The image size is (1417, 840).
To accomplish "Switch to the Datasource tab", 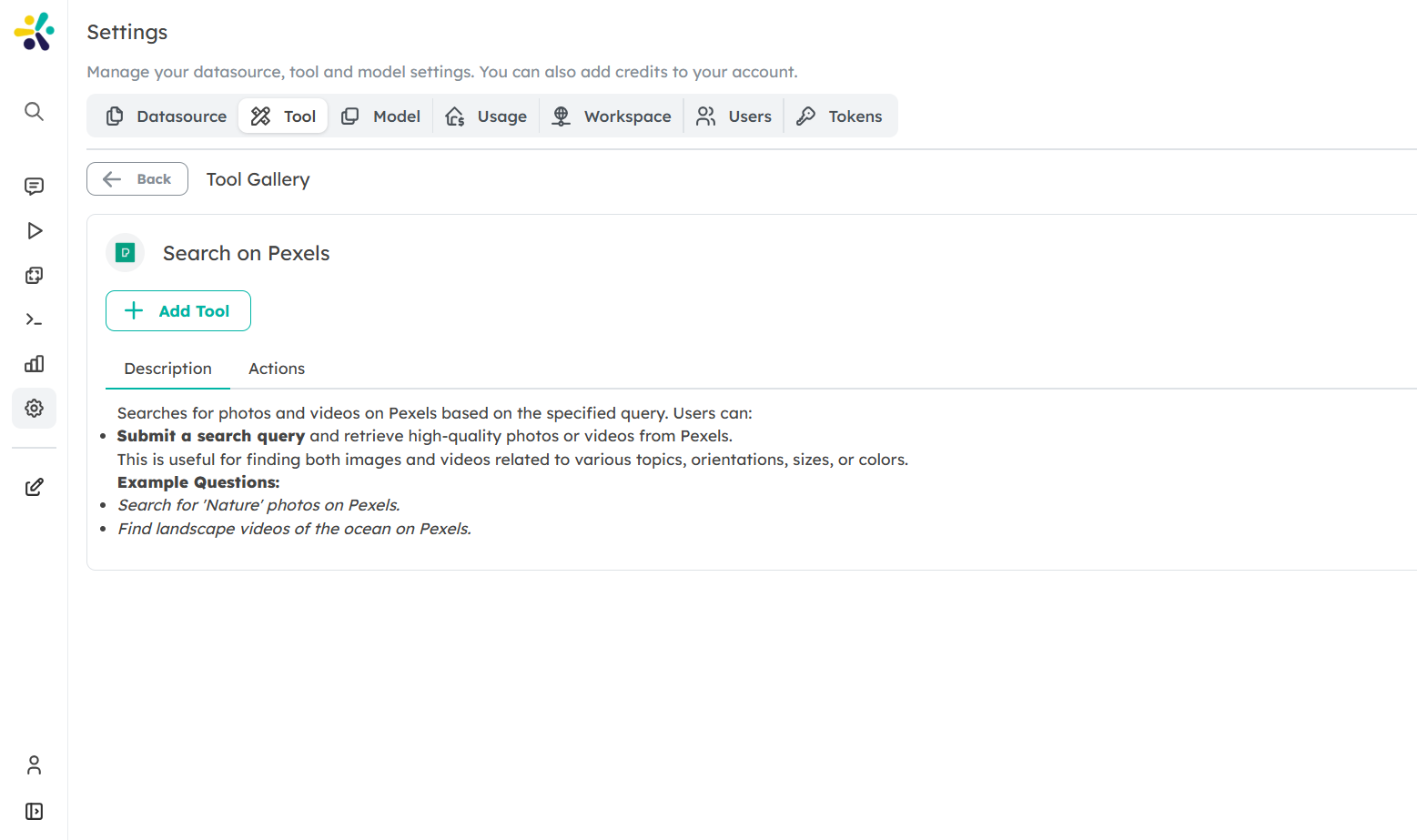I will (167, 116).
